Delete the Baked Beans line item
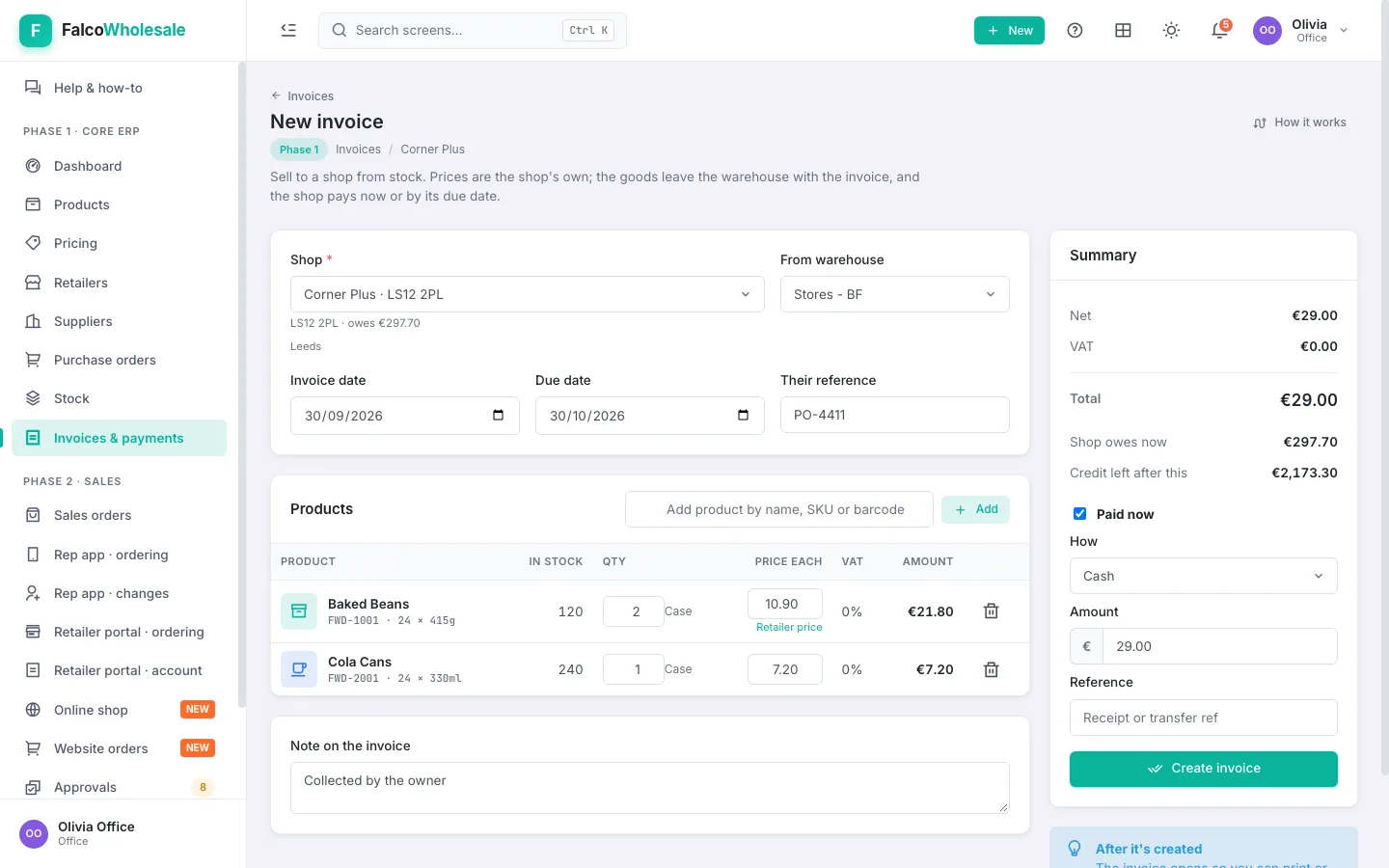1389x868 pixels. (991, 611)
